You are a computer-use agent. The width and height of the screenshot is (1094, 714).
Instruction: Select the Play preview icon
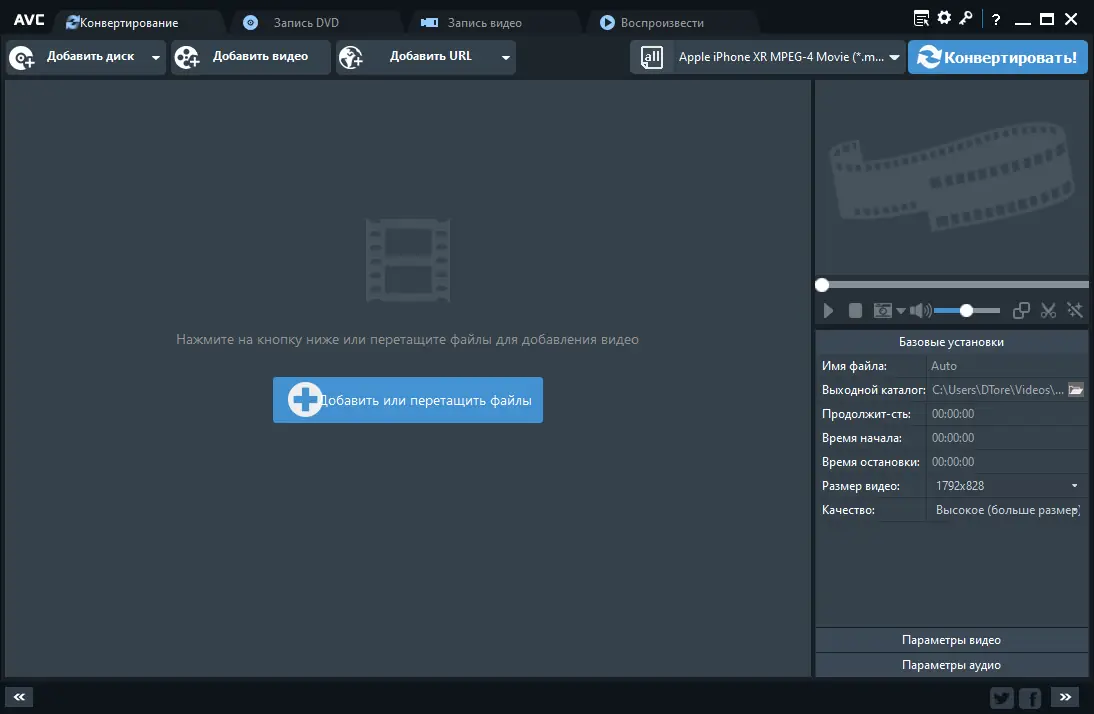tap(827, 310)
